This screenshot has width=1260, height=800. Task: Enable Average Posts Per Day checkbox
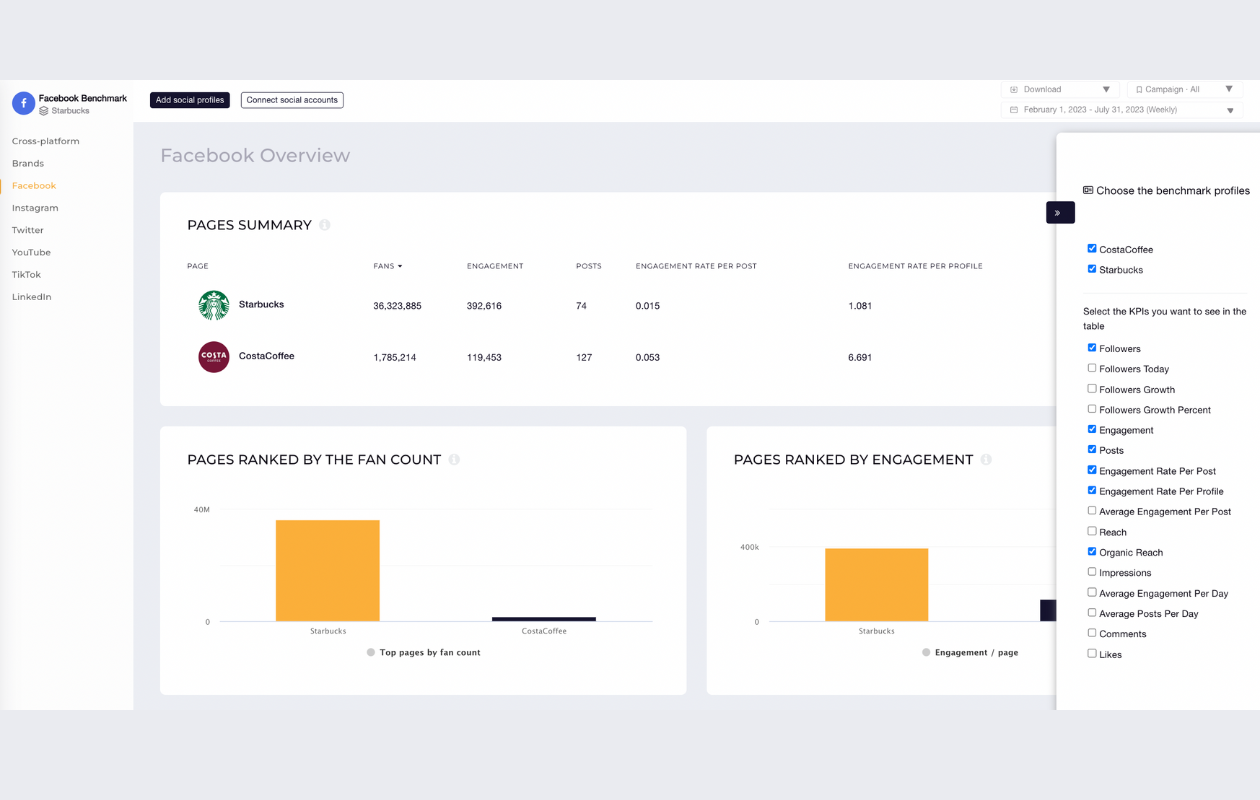pos(1092,613)
